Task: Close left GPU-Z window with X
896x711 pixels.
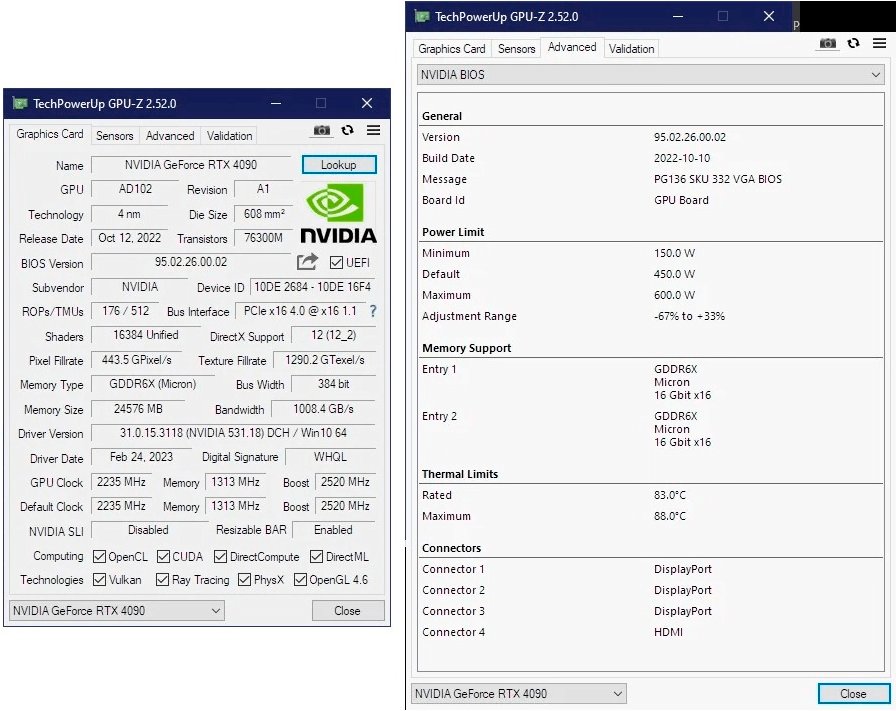Action: coord(367,103)
